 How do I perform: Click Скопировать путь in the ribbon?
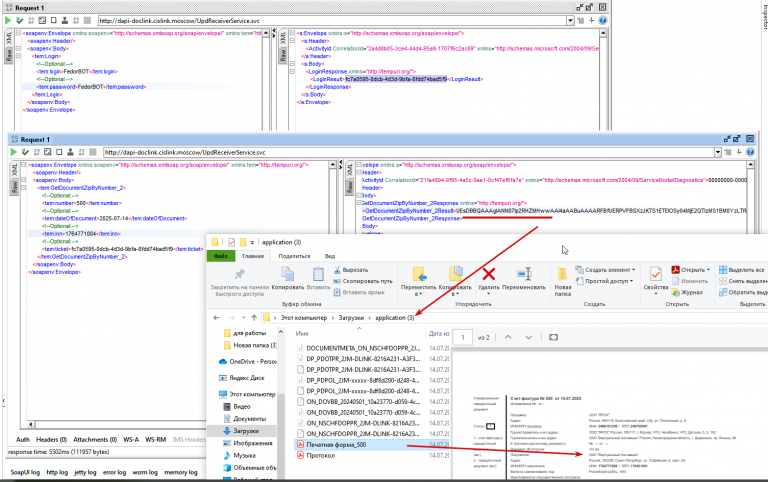click(x=363, y=281)
